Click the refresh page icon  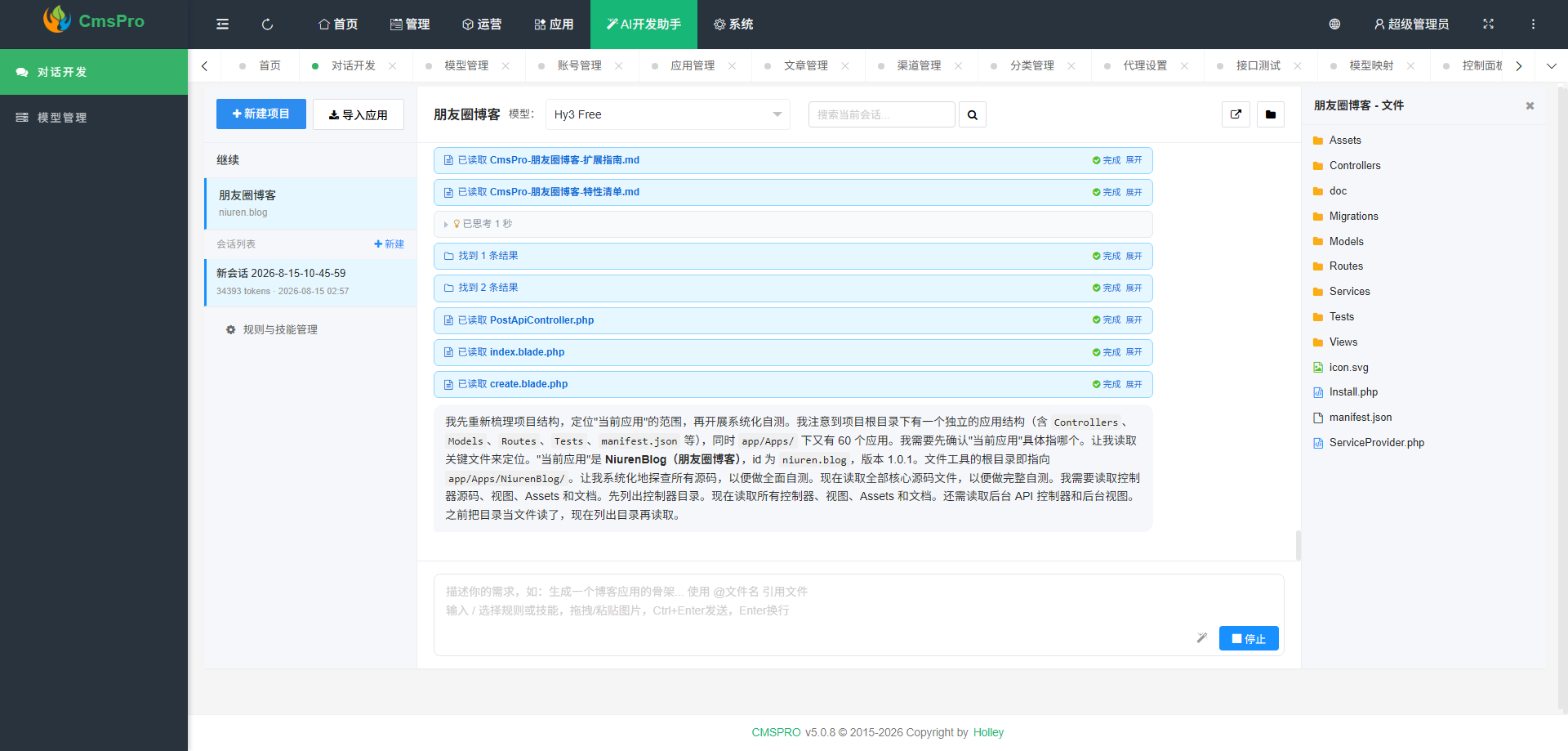coord(267,25)
